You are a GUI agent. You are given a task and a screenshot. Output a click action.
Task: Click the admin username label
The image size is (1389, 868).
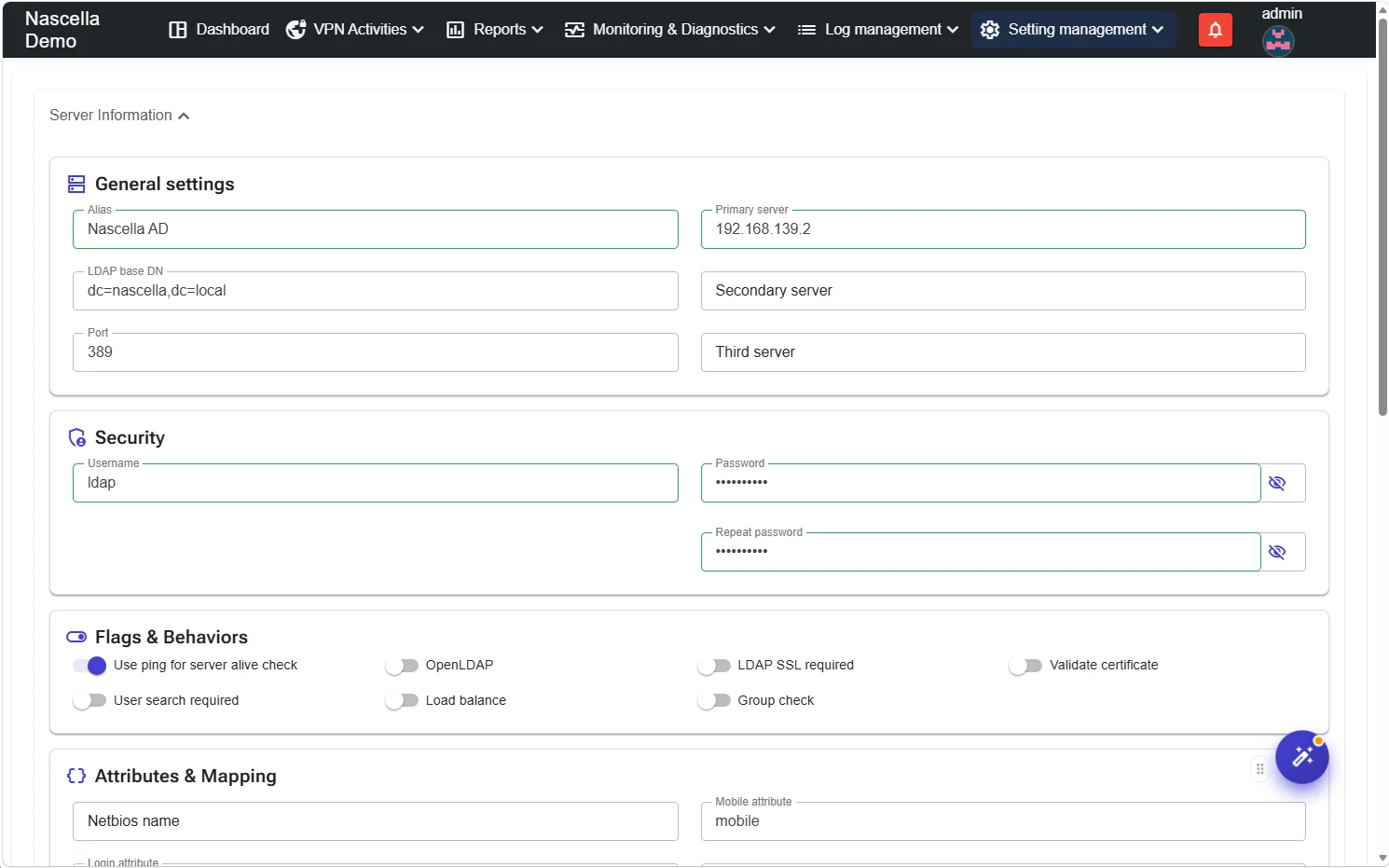pos(1282,13)
